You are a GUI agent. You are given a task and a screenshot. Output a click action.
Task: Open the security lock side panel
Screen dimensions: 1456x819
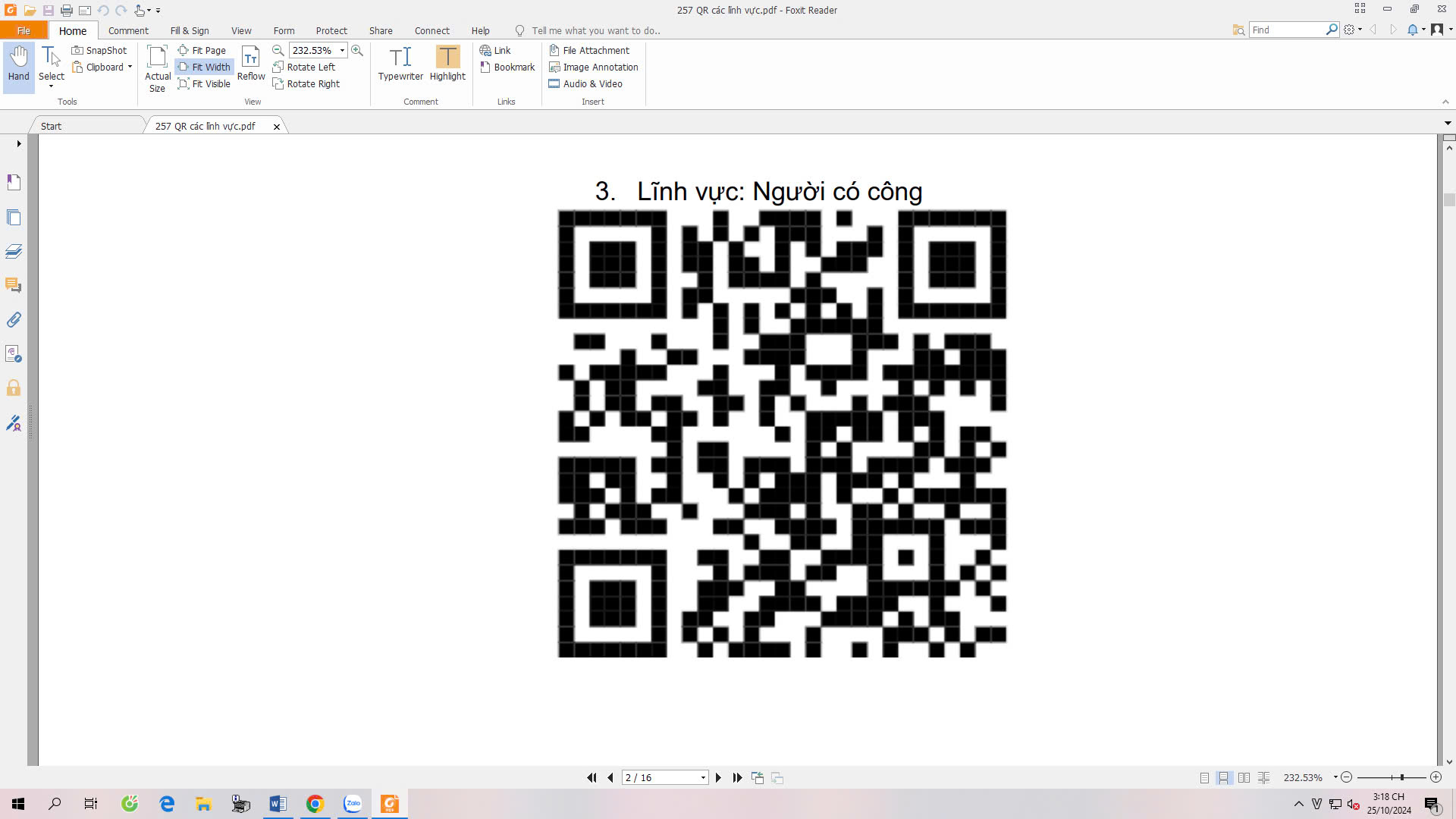pyautogui.click(x=14, y=388)
